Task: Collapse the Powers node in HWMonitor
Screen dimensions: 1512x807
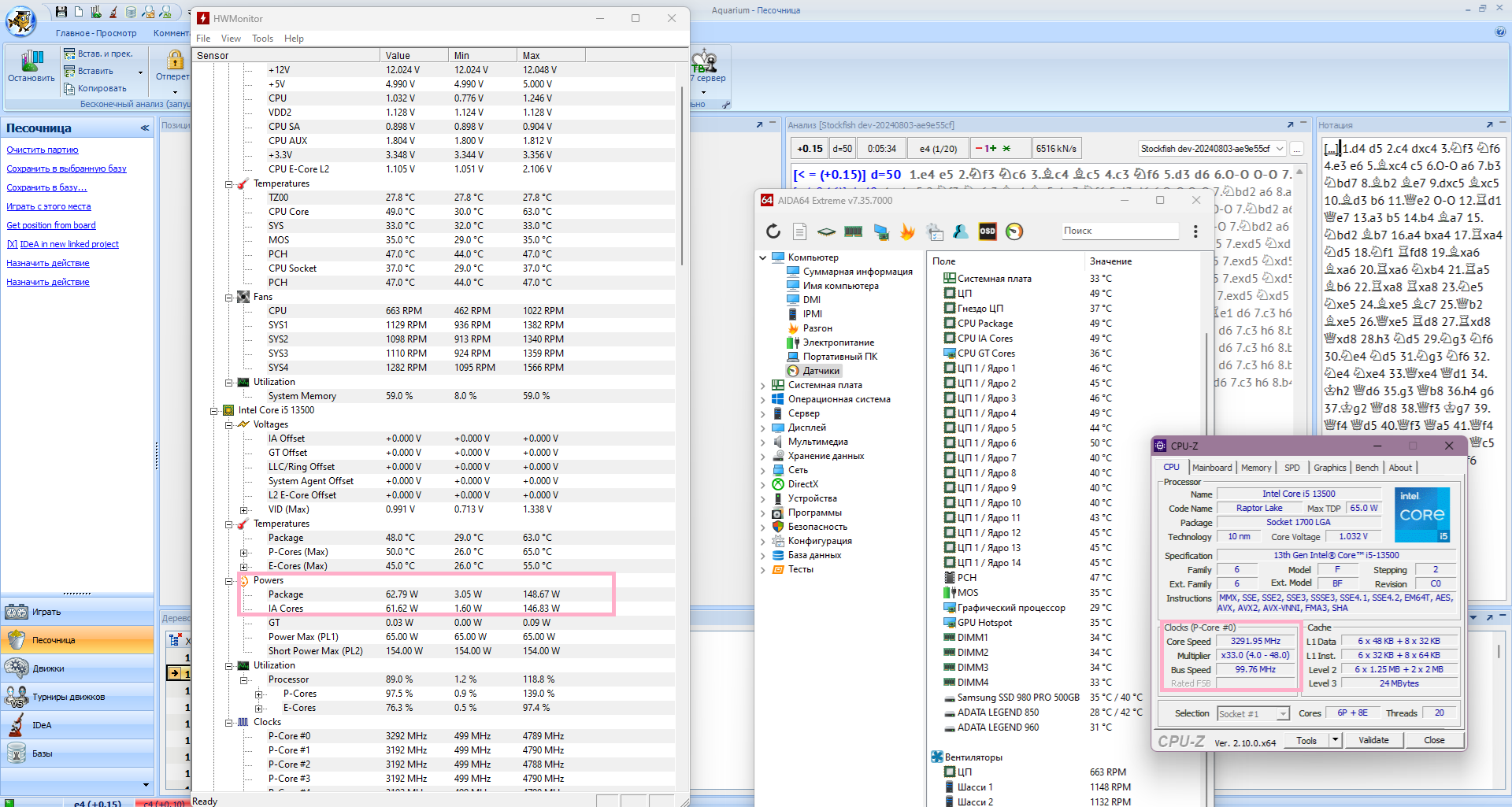Action: (229, 581)
